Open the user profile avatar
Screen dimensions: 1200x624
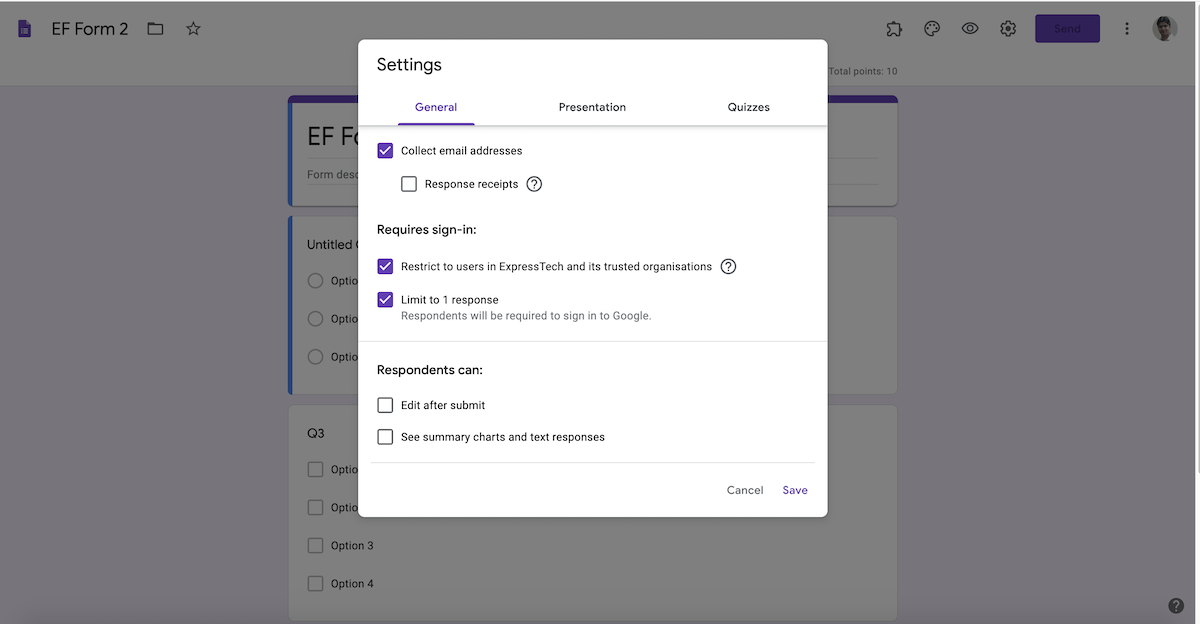click(x=1165, y=28)
